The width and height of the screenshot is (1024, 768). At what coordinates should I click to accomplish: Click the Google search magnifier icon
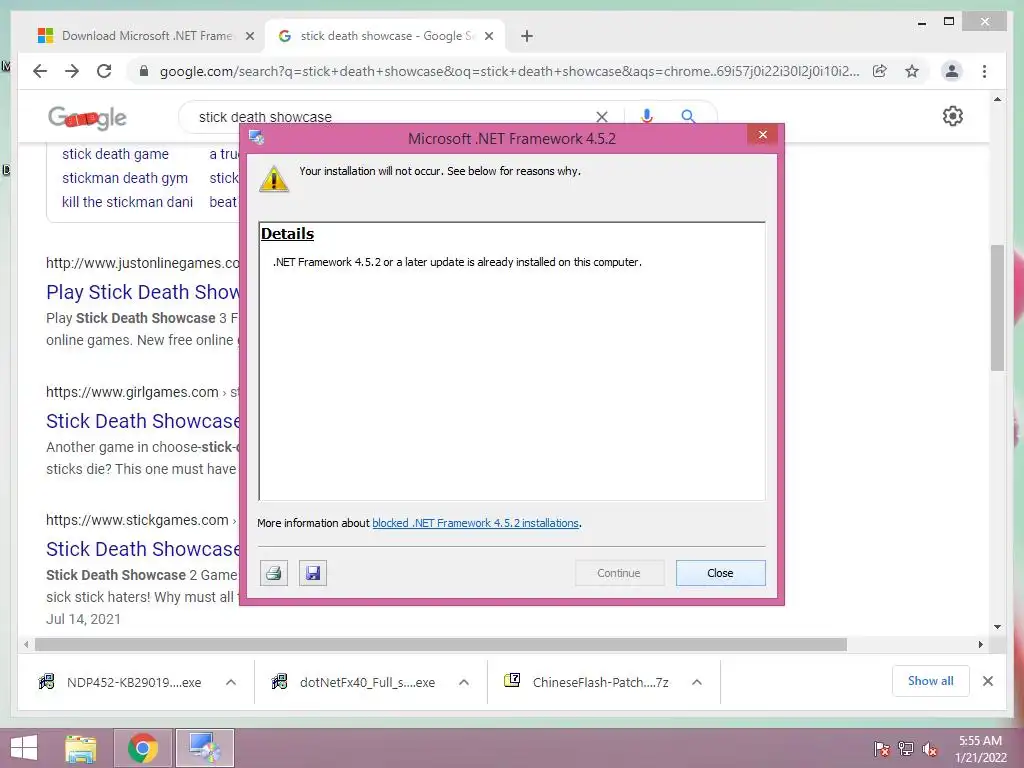688,116
